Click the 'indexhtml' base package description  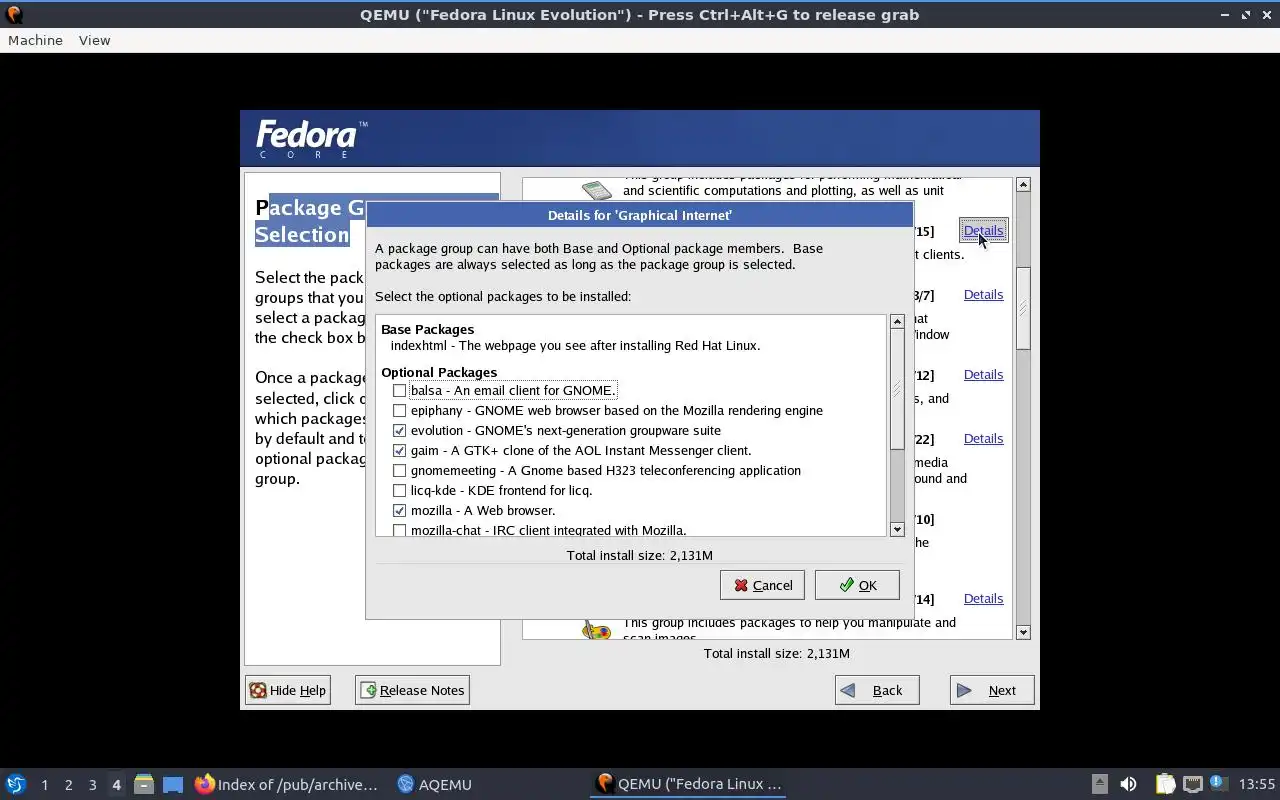point(575,345)
